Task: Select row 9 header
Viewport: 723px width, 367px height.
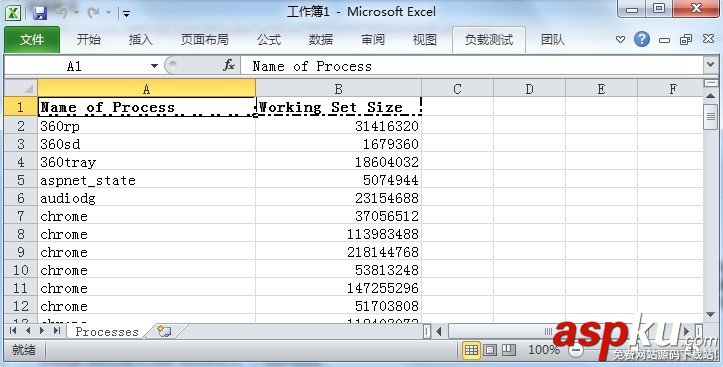Action: (x=21, y=252)
